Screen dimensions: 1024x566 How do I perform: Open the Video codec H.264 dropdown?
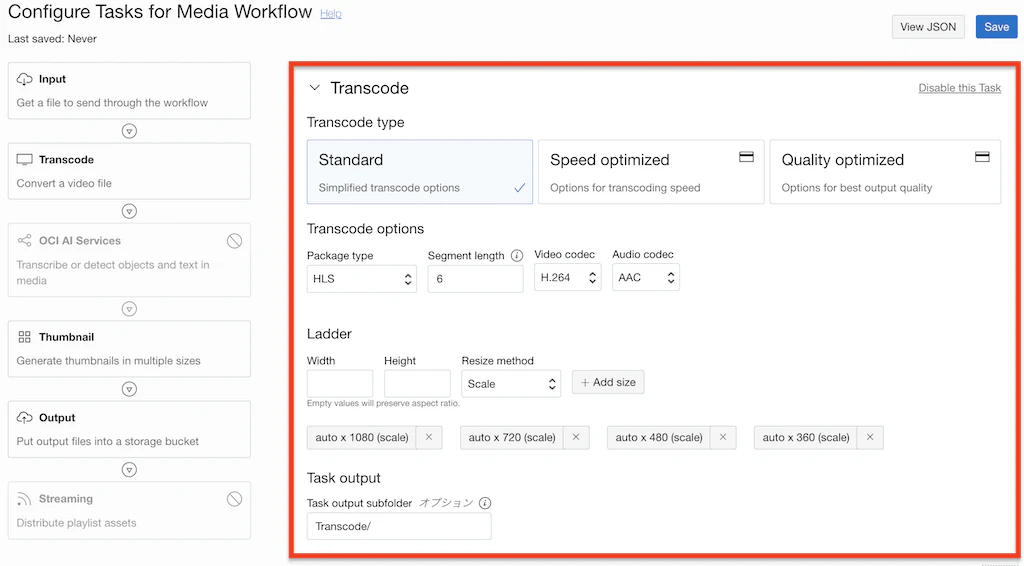pyautogui.click(x=568, y=277)
